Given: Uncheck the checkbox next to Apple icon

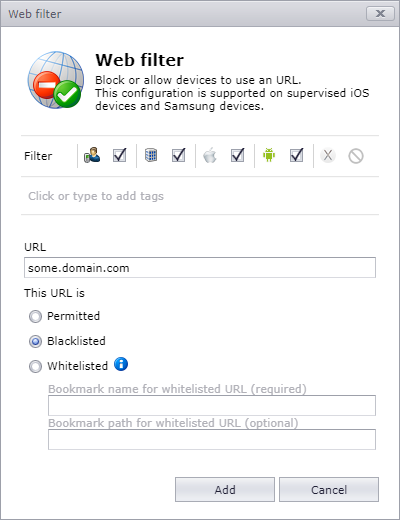Looking at the screenshot, I should pos(237,155).
